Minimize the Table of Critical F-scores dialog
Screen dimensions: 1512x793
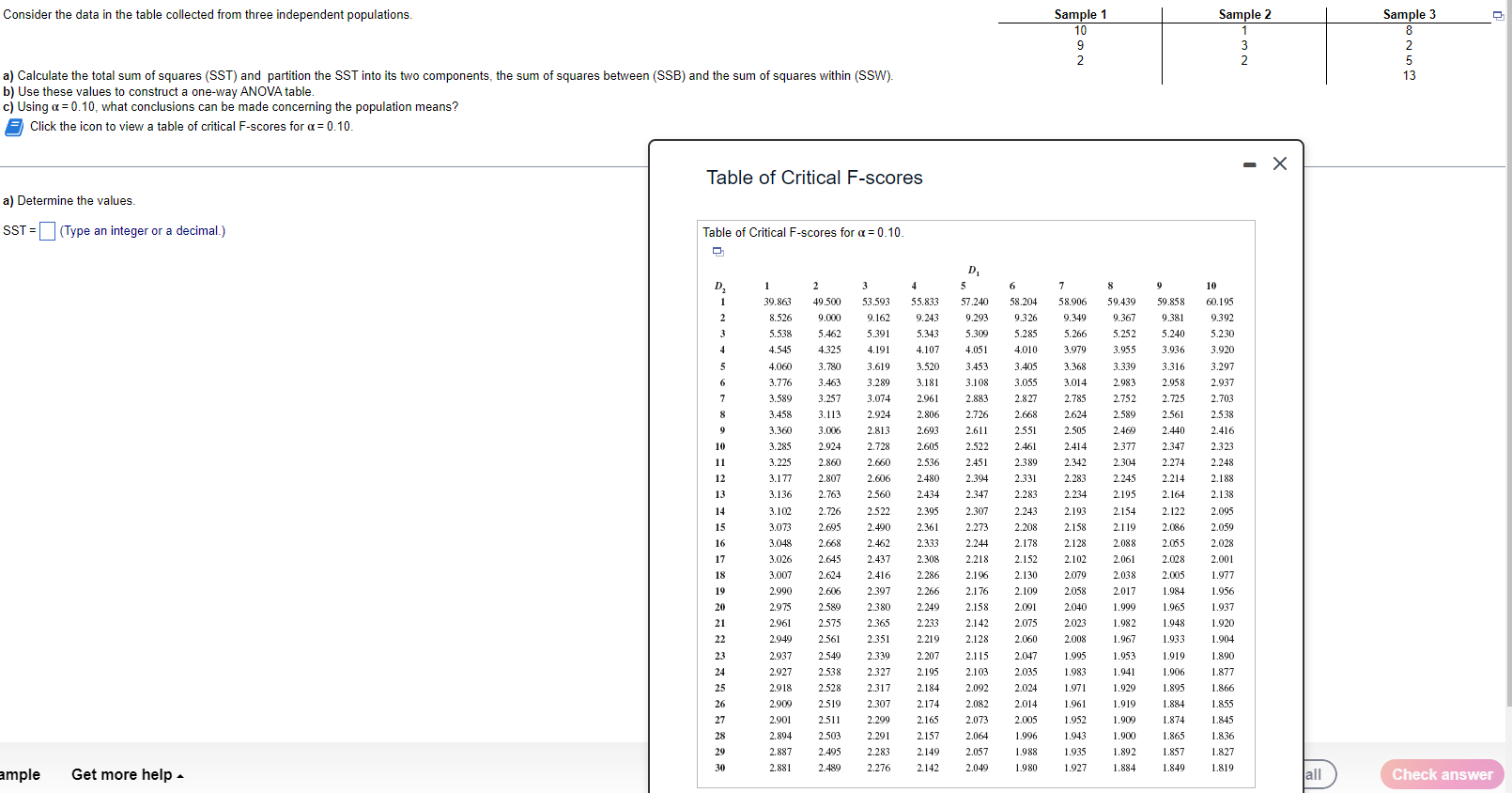pos(1249,164)
